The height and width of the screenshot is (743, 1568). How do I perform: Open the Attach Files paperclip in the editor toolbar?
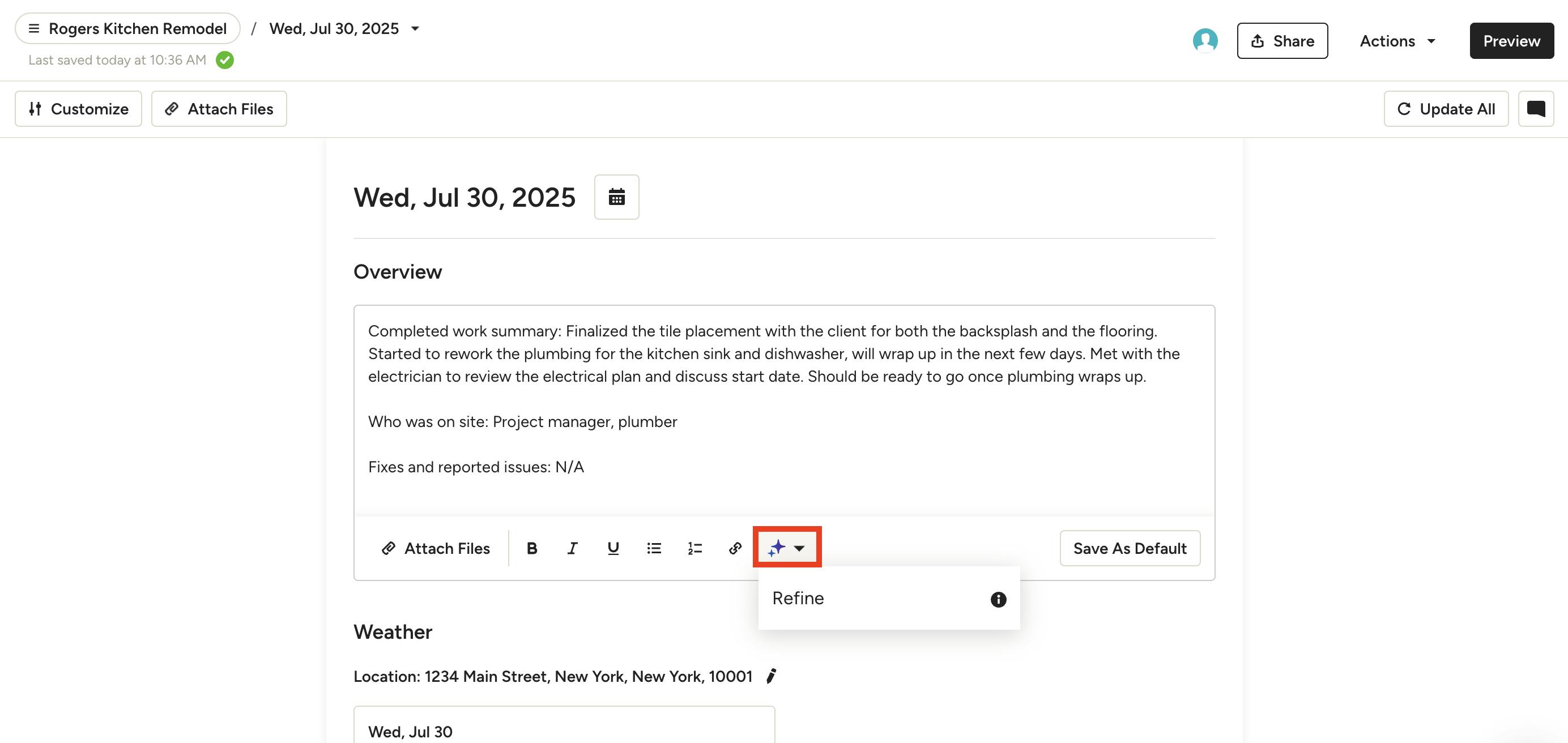point(436,548)
